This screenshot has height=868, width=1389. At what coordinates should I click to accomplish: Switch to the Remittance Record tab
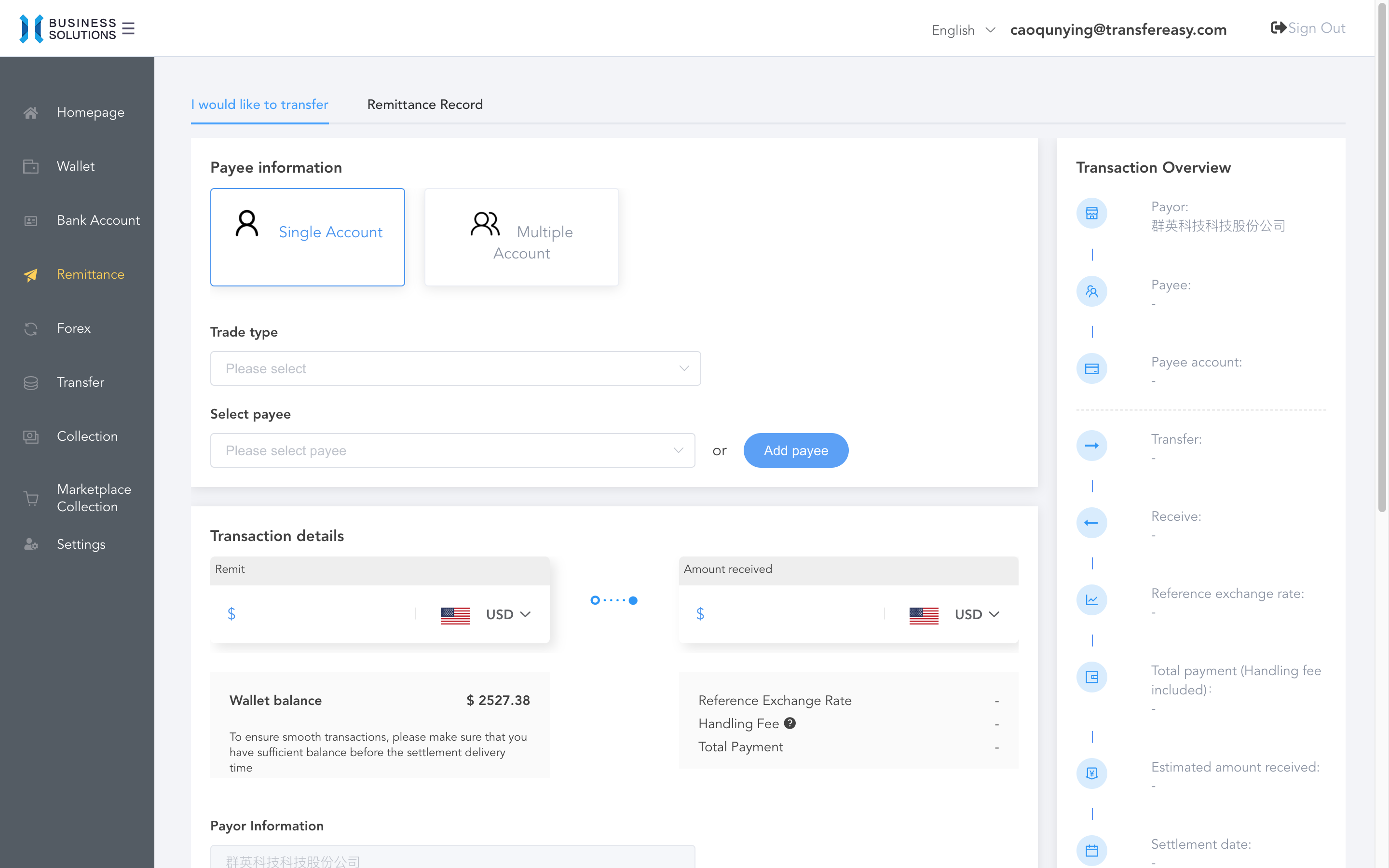[x=425, y=105]
